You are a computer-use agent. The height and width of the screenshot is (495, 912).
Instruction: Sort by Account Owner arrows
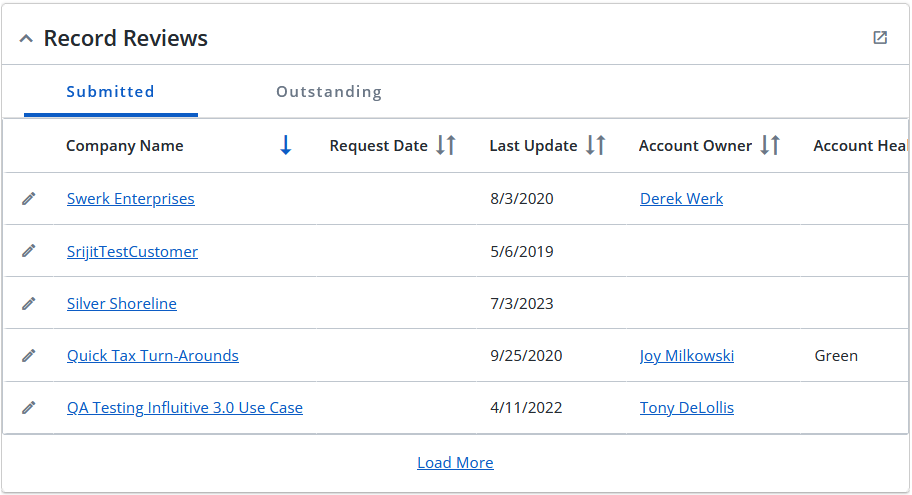click(x=770, y=145)
